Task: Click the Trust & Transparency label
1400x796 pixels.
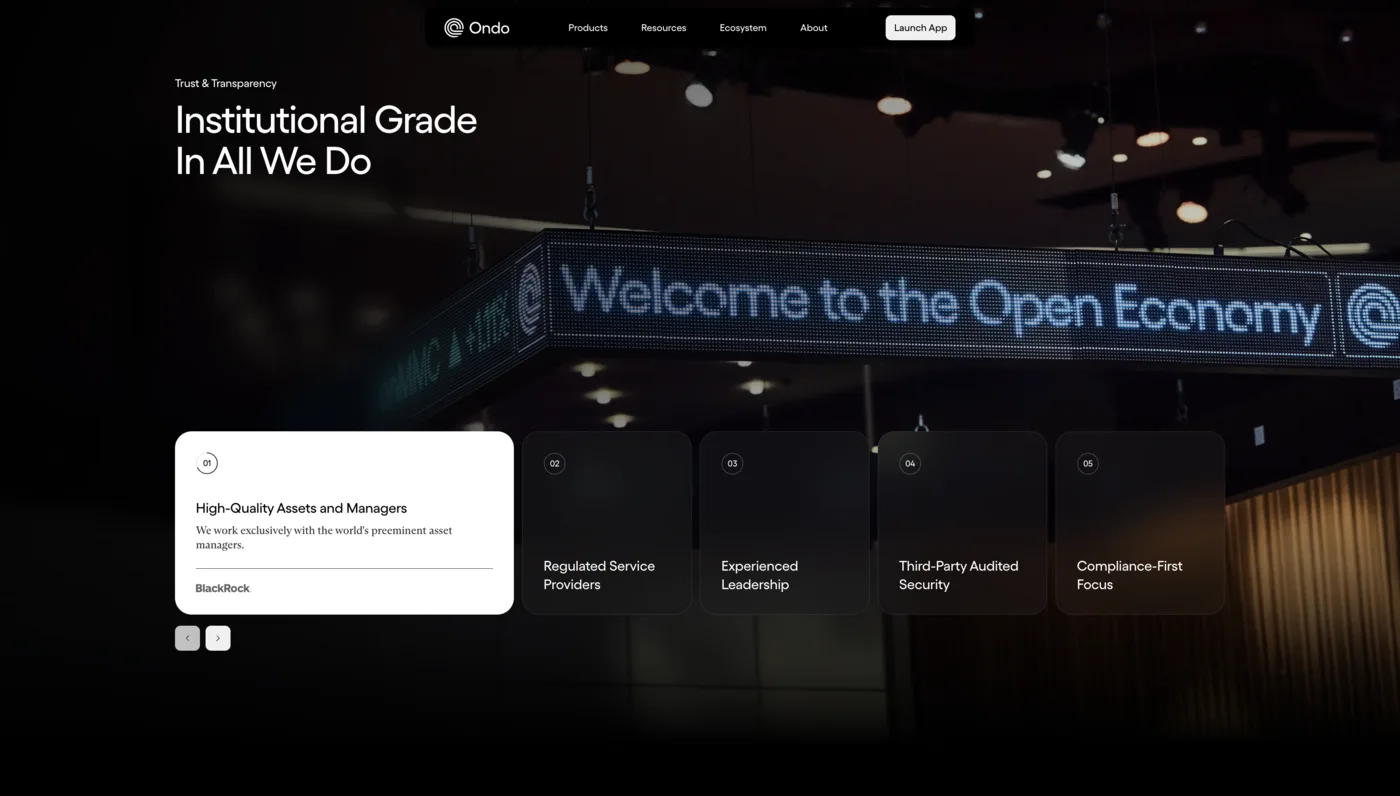Action: 226,83
